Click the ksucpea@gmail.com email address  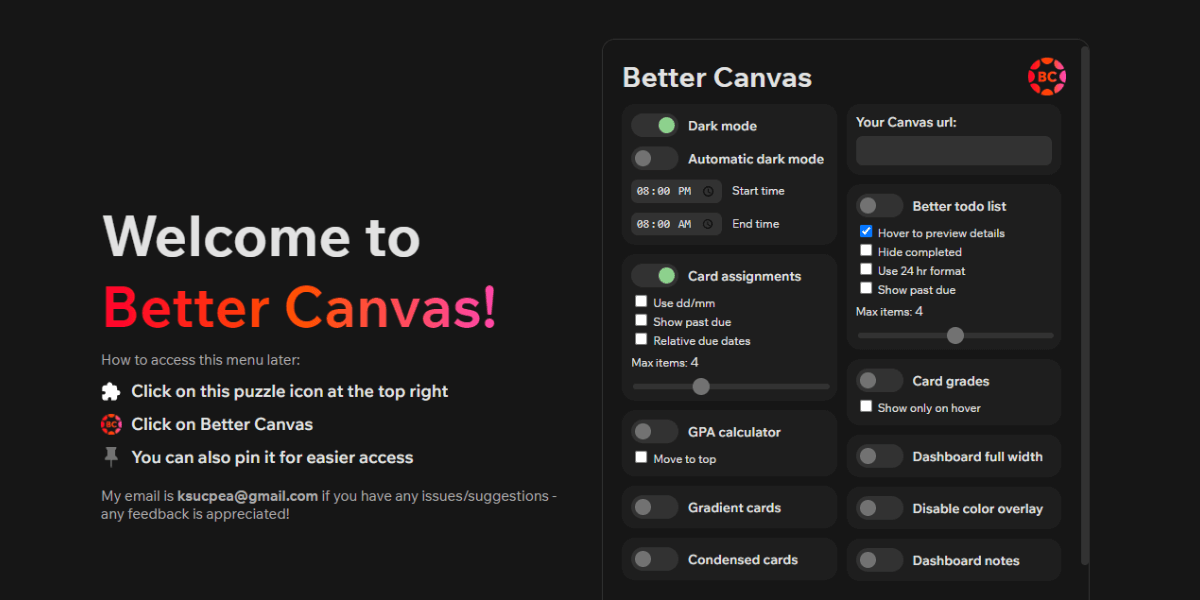pyautogui.click(x=247, y=496)
